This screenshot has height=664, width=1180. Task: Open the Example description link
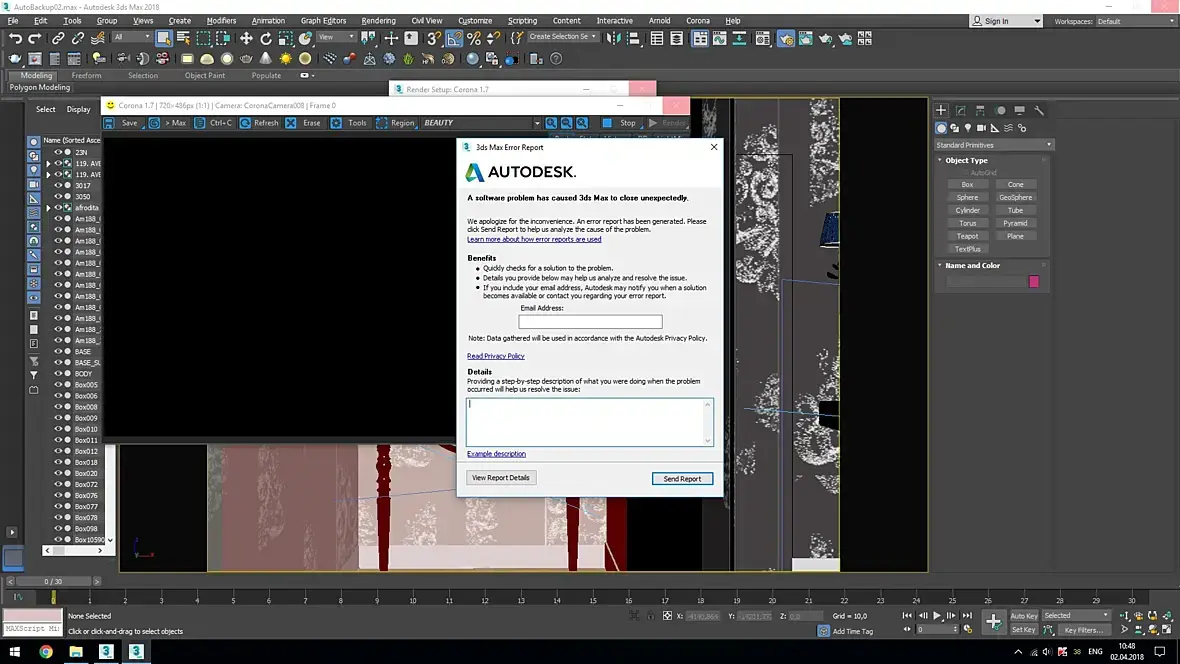click(496, 454)
